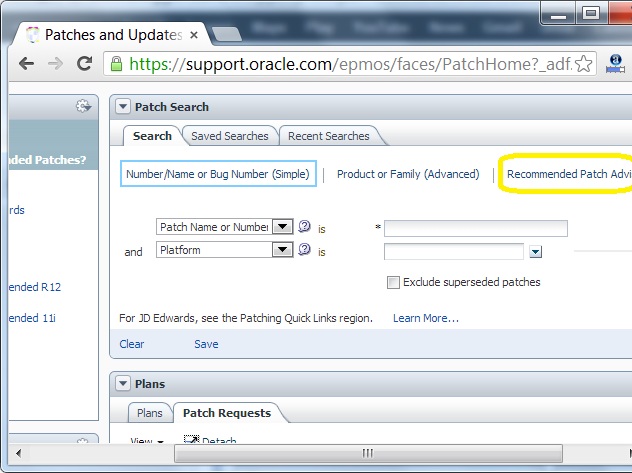Minimize the browser window
This screenshot has height=473, width=632.
coord(559,15)
